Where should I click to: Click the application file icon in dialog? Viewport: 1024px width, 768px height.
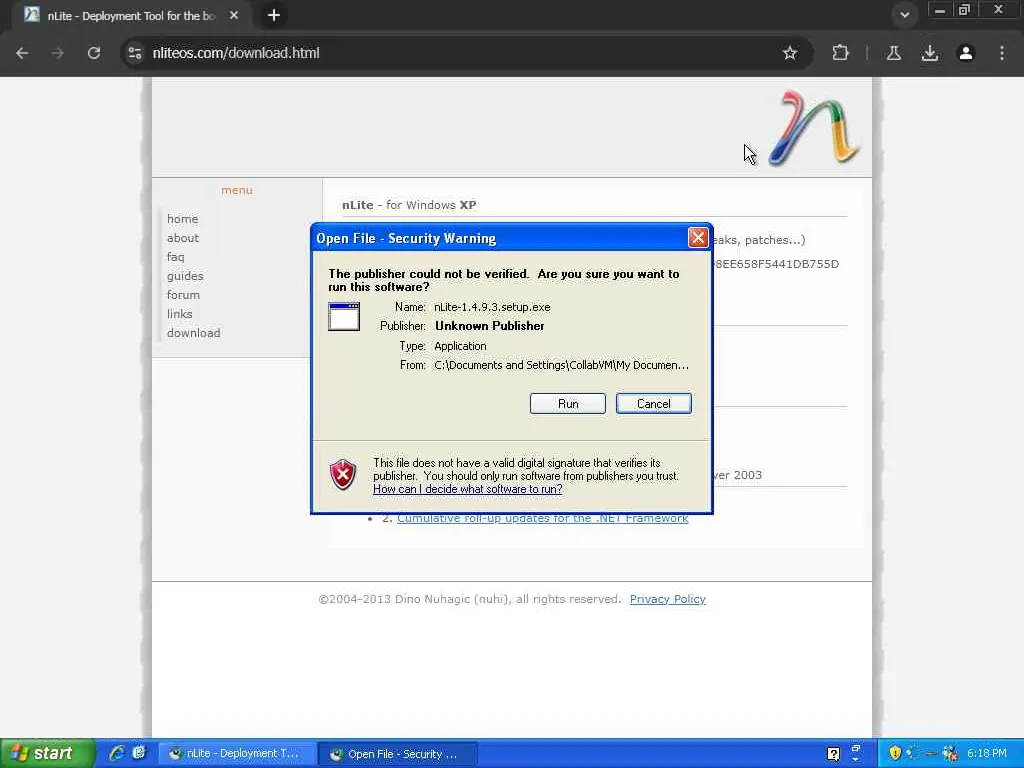click(344, 317)
